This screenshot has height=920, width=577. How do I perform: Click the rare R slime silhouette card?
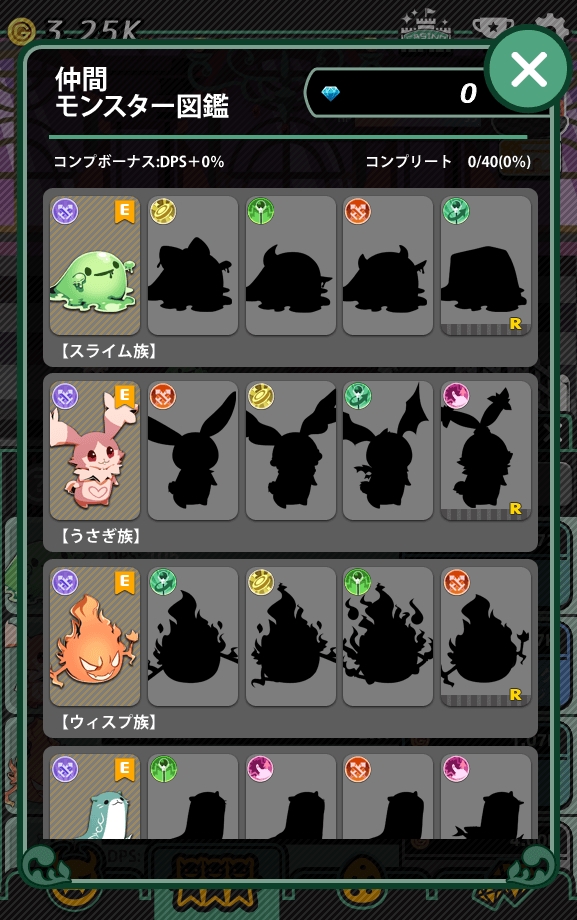pyautogui.click(x=485, y=266)
